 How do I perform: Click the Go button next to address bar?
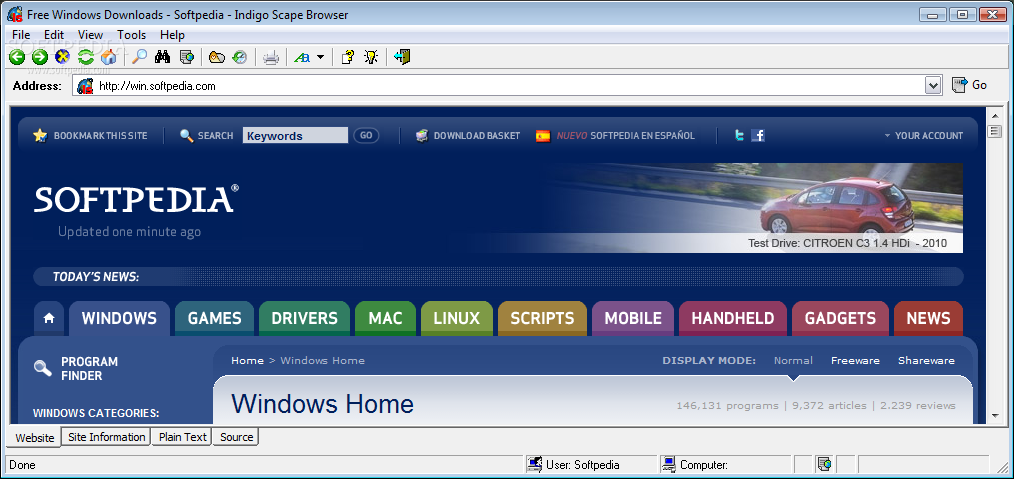969,85
